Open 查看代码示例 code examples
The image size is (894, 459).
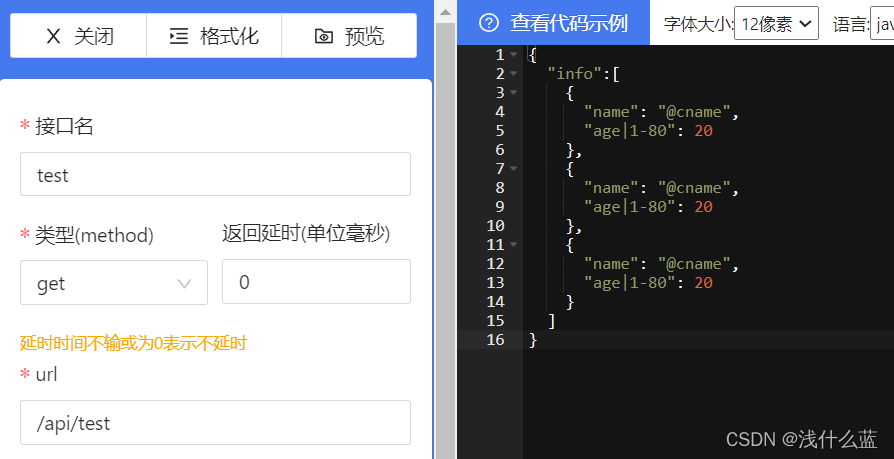coord(554,23)
